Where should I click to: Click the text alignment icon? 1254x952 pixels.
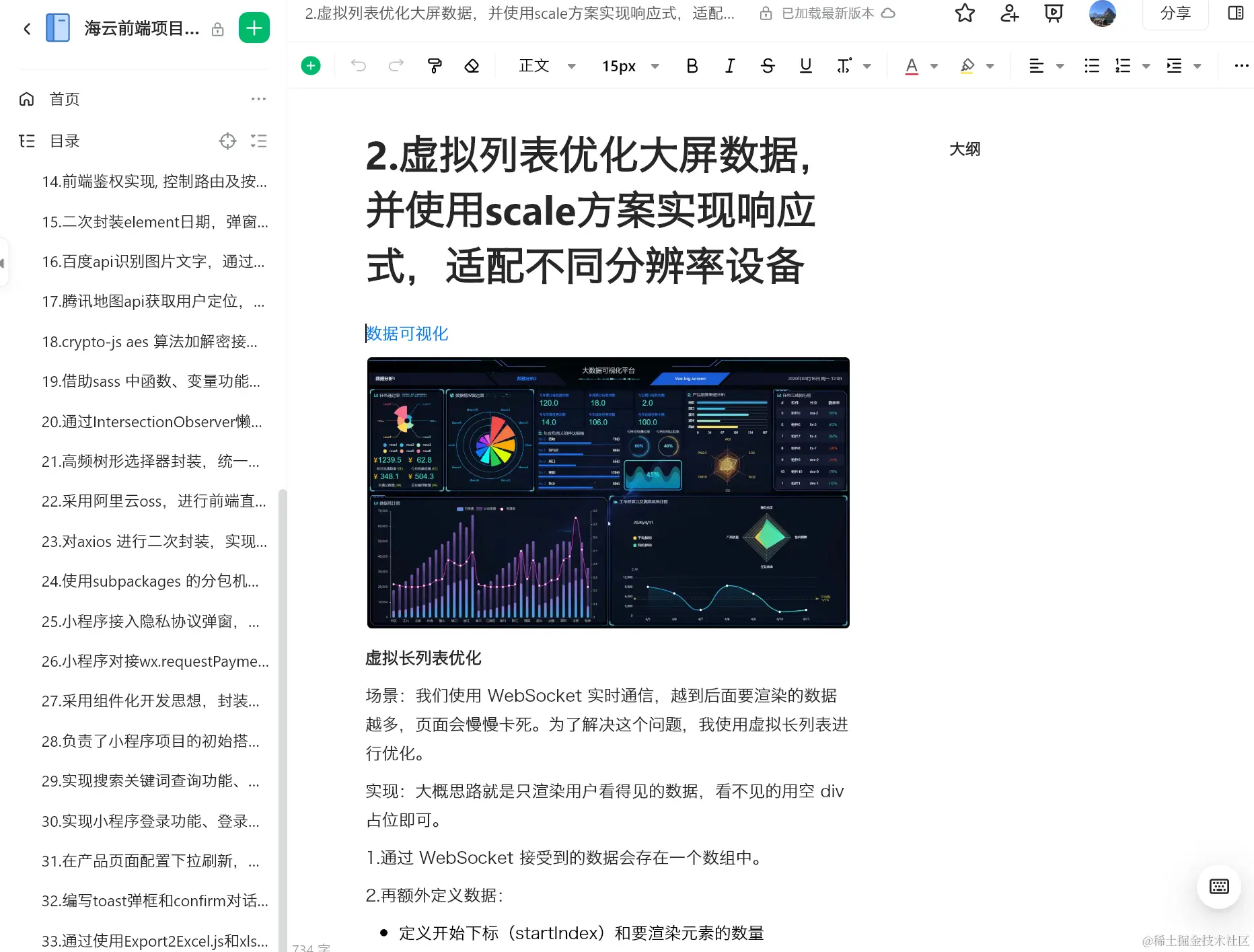[1037, 66]
